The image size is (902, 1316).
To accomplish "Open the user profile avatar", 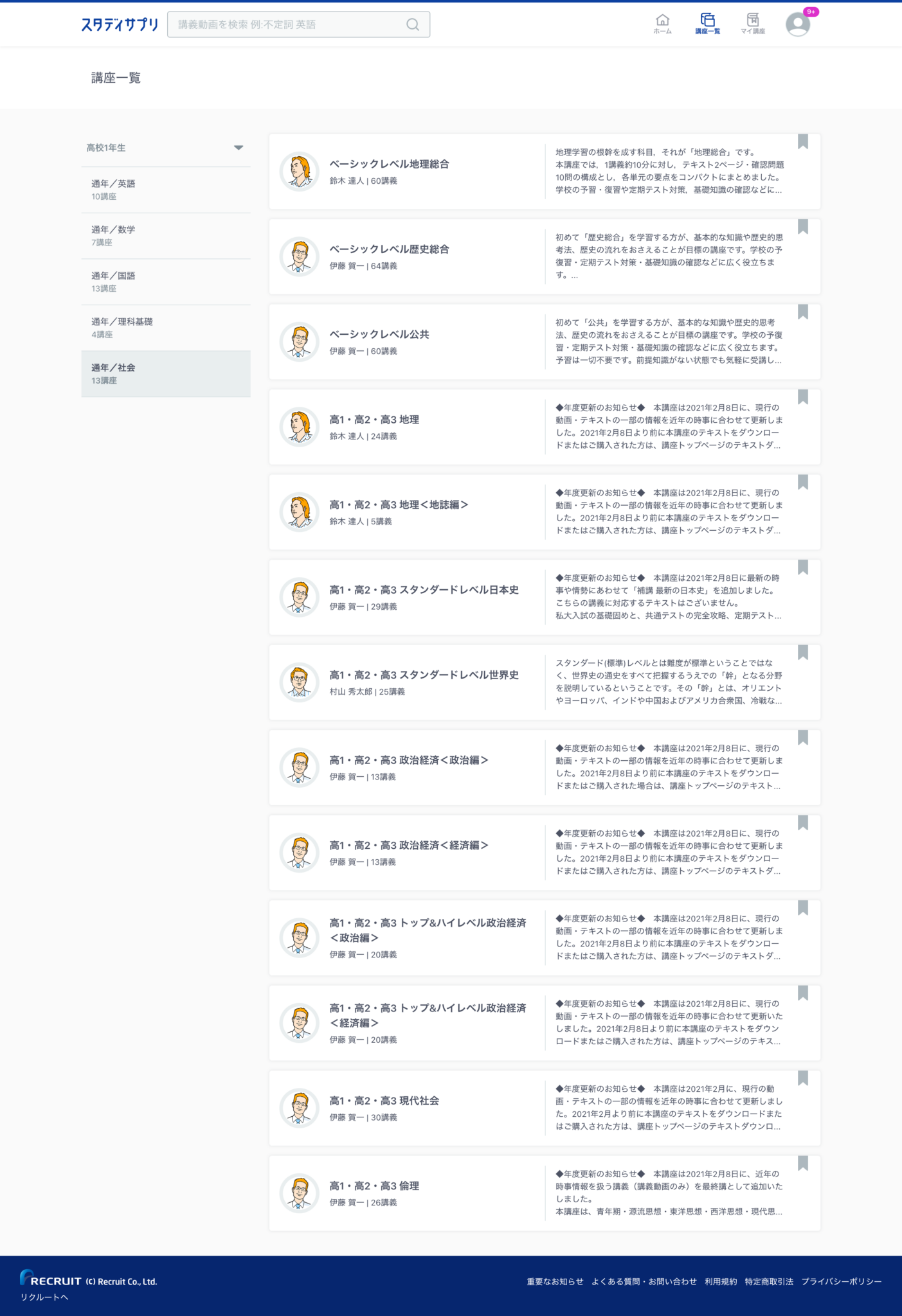I will point(798,24).
